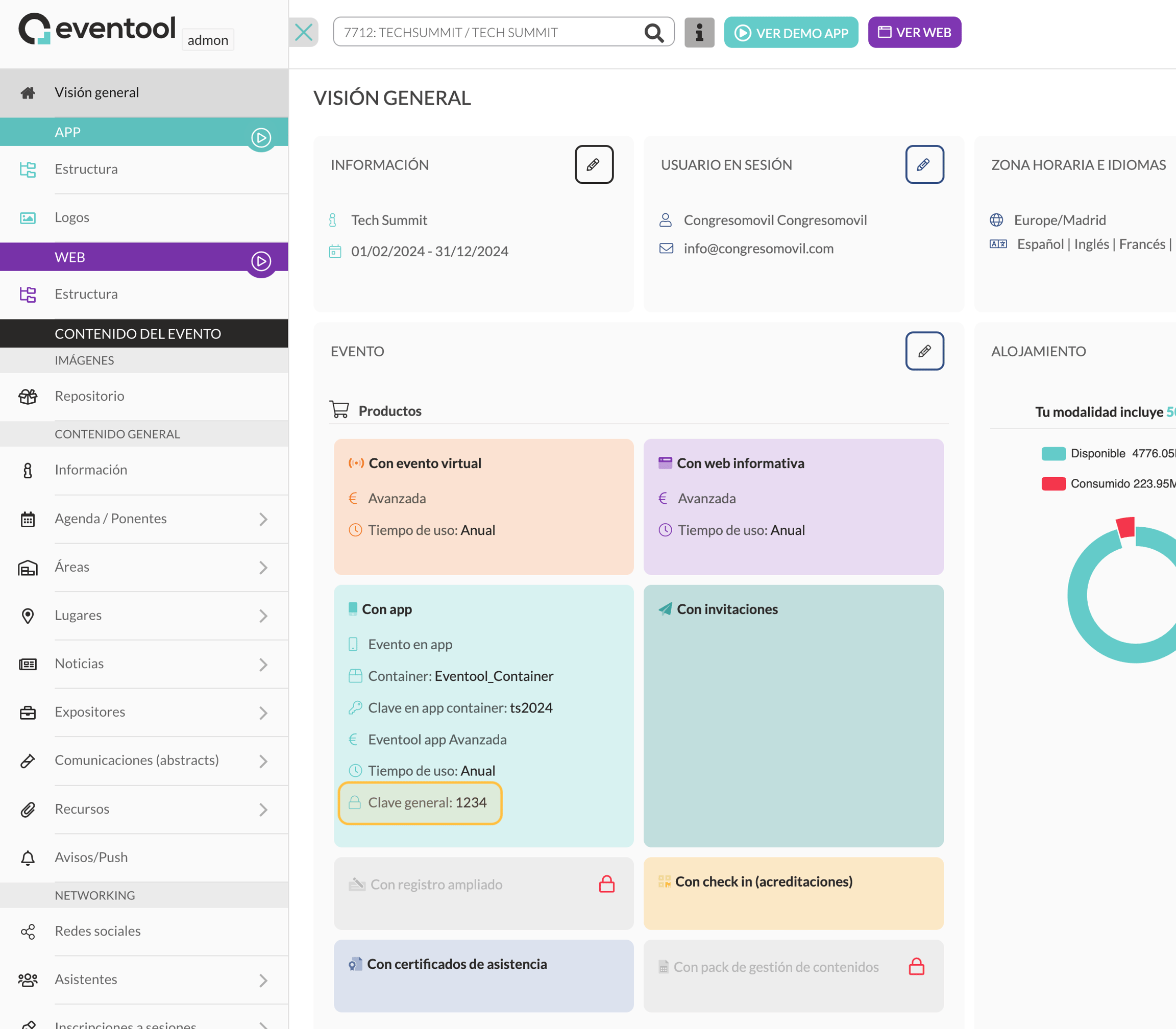Click lock on pack de gestión de contenidos
The height and width of the screenshot is (1029, 1176).
[917, 967]
